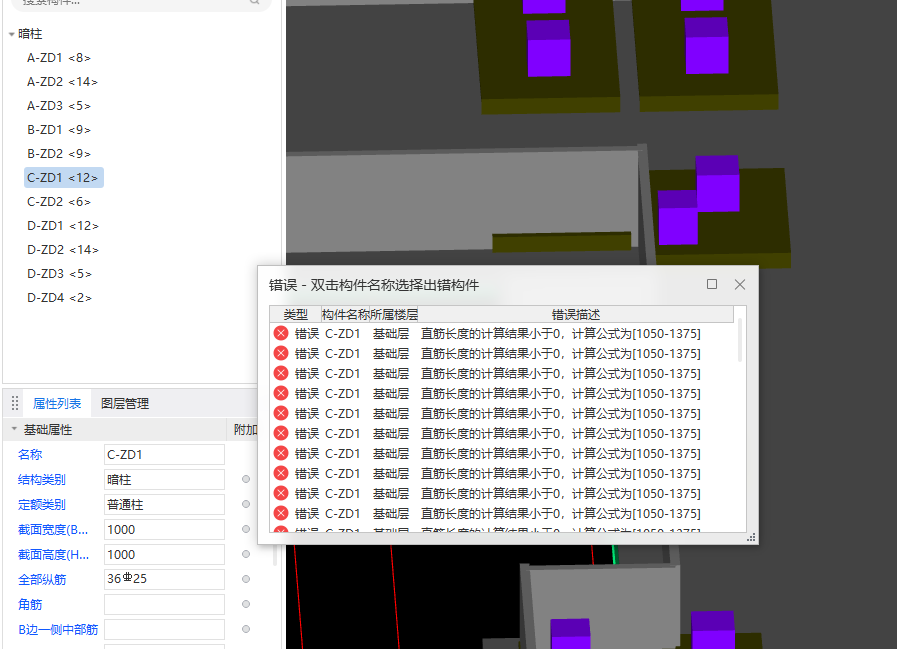Click the 错误描述 column header
Screen dimensions: 897x649
point(575,314)
